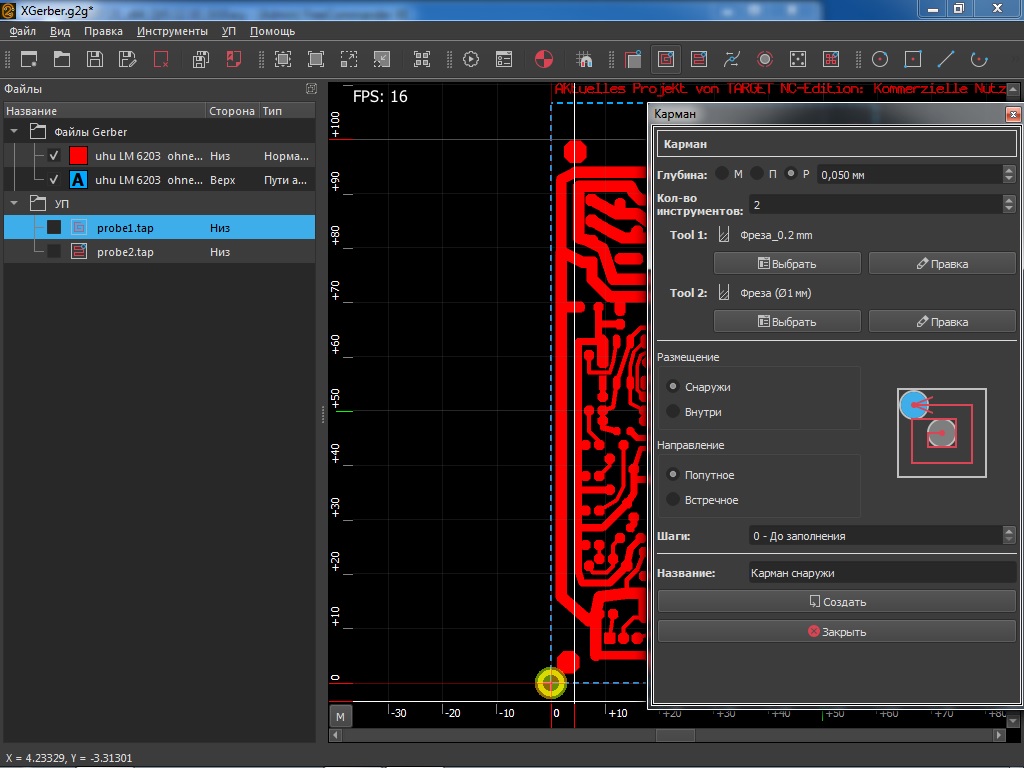Click the New project toolbar icon
The image size is (1024, 768).
click(x=29, y=59)
